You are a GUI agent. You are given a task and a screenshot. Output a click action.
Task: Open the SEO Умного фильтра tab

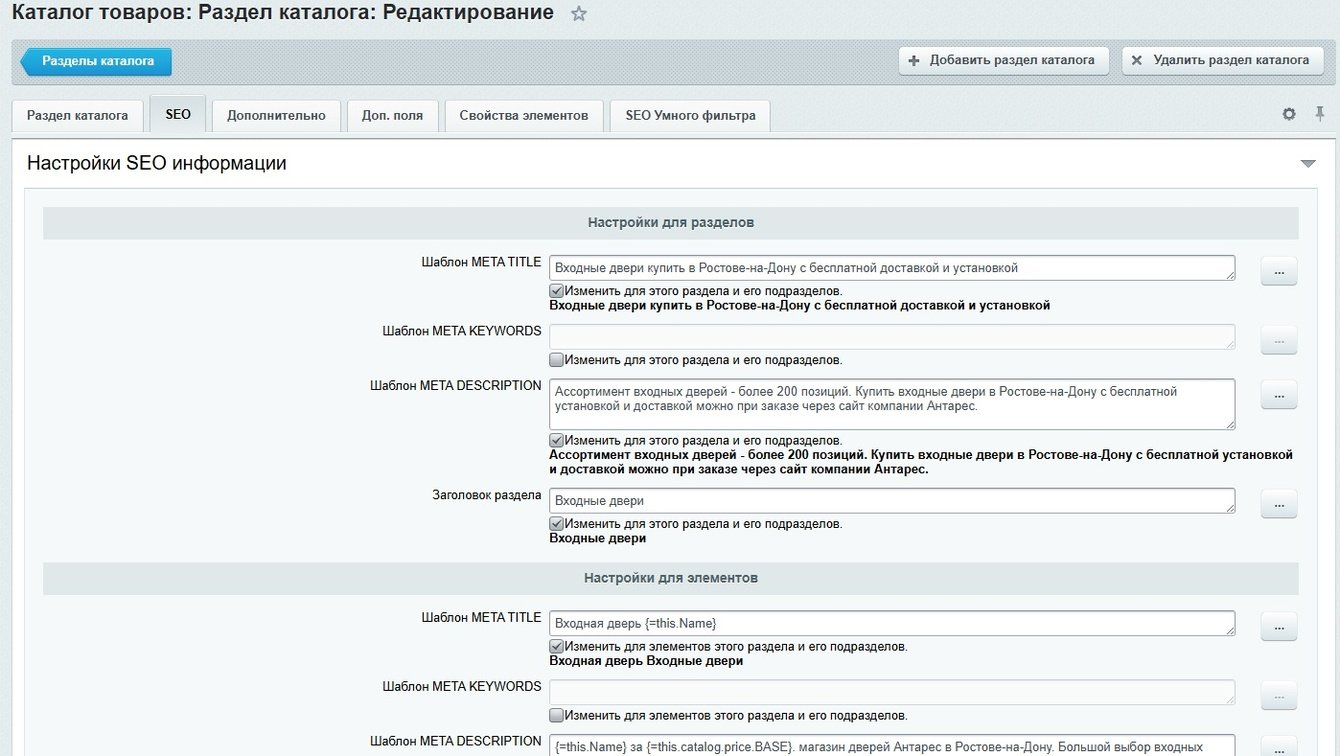(x=690, y=115)
